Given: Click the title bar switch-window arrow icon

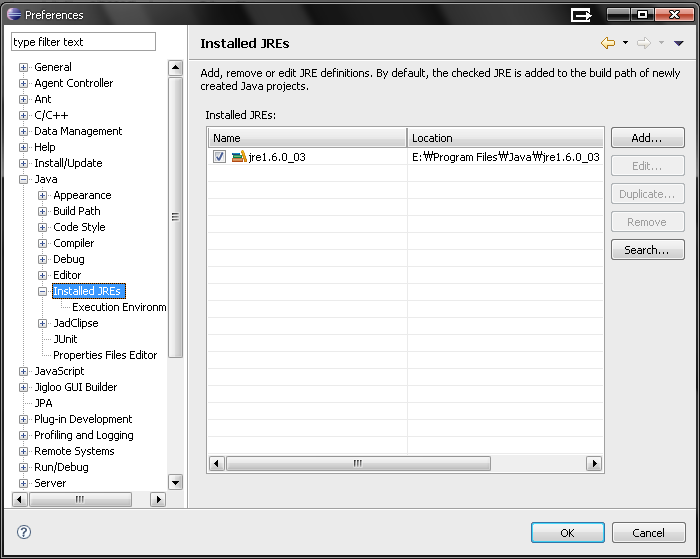Looking at the screenshot, I should (581, 15).
